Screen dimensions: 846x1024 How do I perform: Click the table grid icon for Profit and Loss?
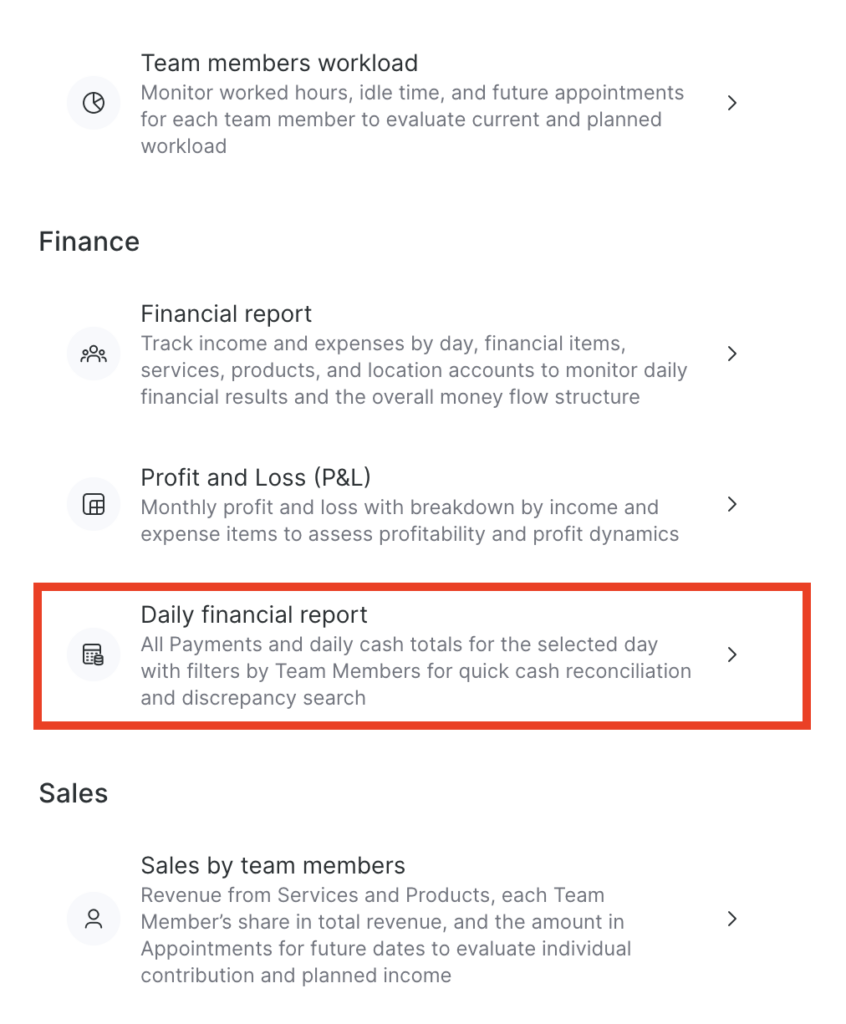pos(93,504)
